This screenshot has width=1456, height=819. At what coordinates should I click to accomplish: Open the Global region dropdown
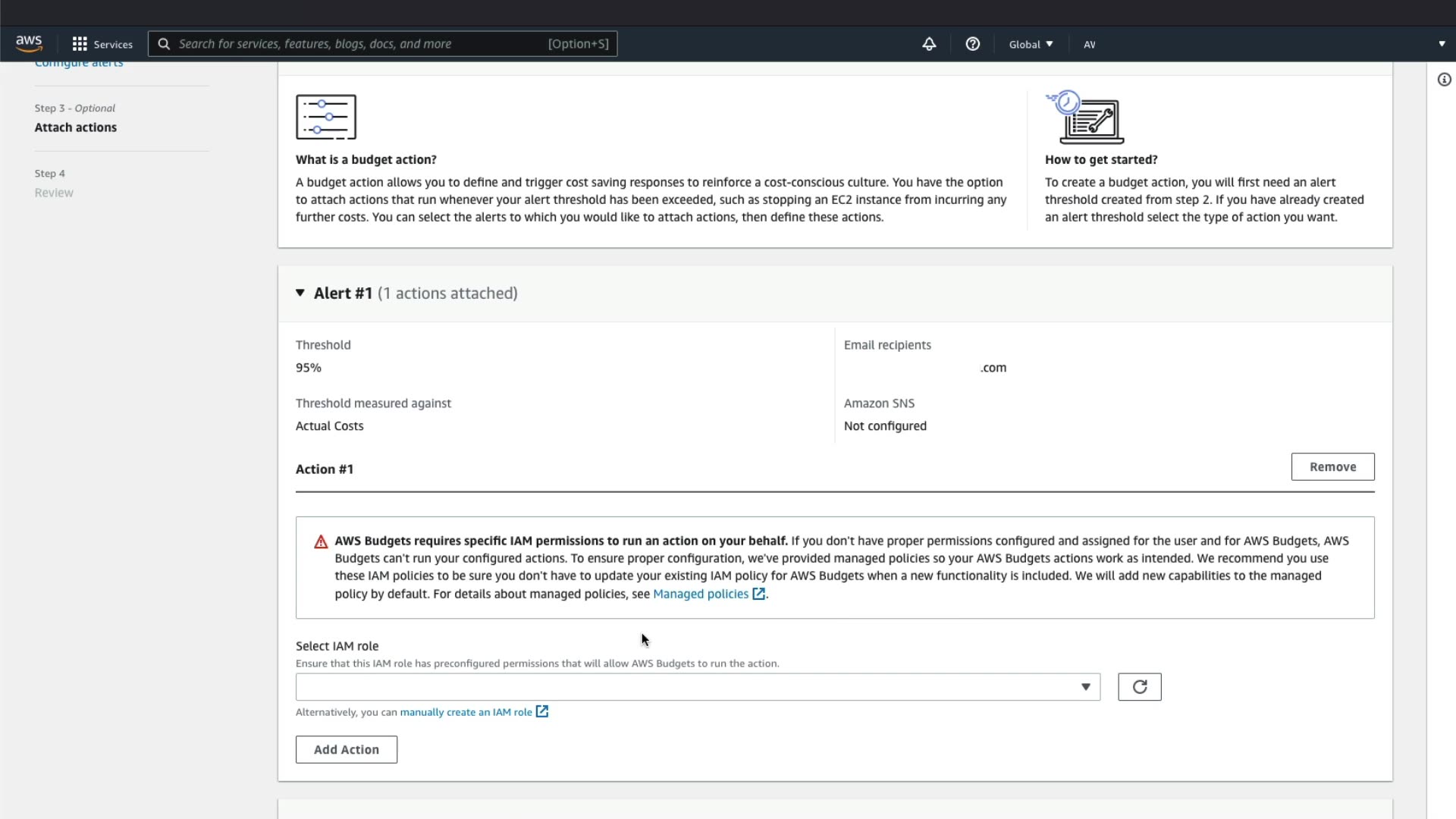coord(1031,44)
